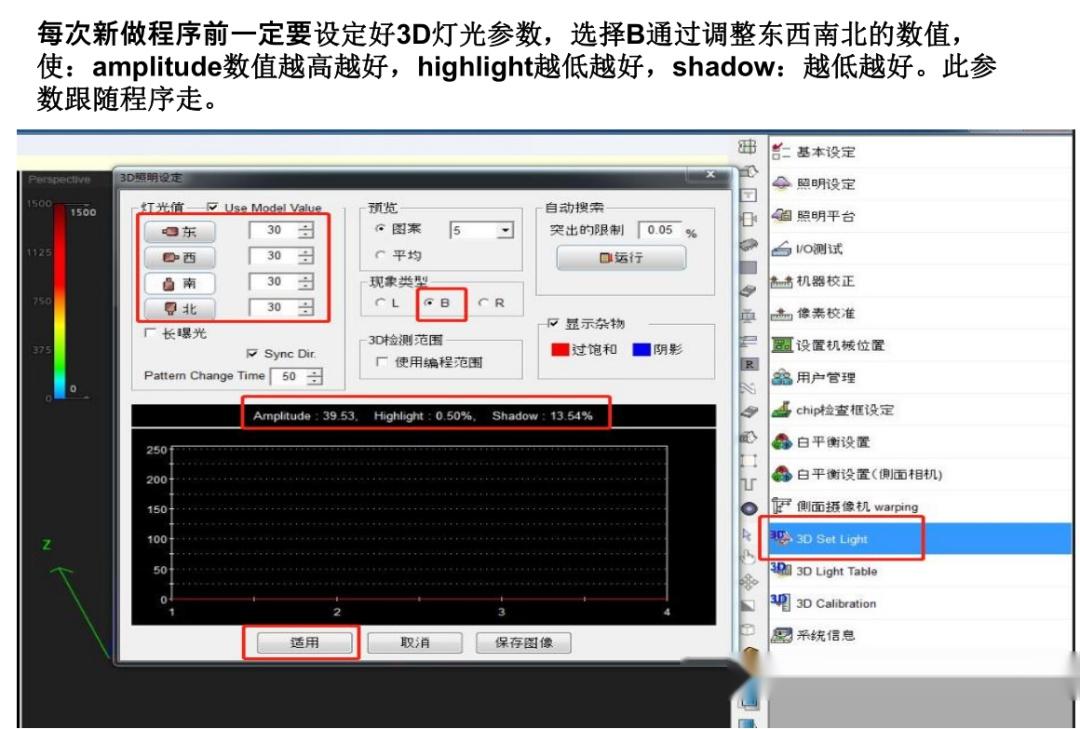
Task: Open the I/O测试 menu entry
Action: (921, 249)
